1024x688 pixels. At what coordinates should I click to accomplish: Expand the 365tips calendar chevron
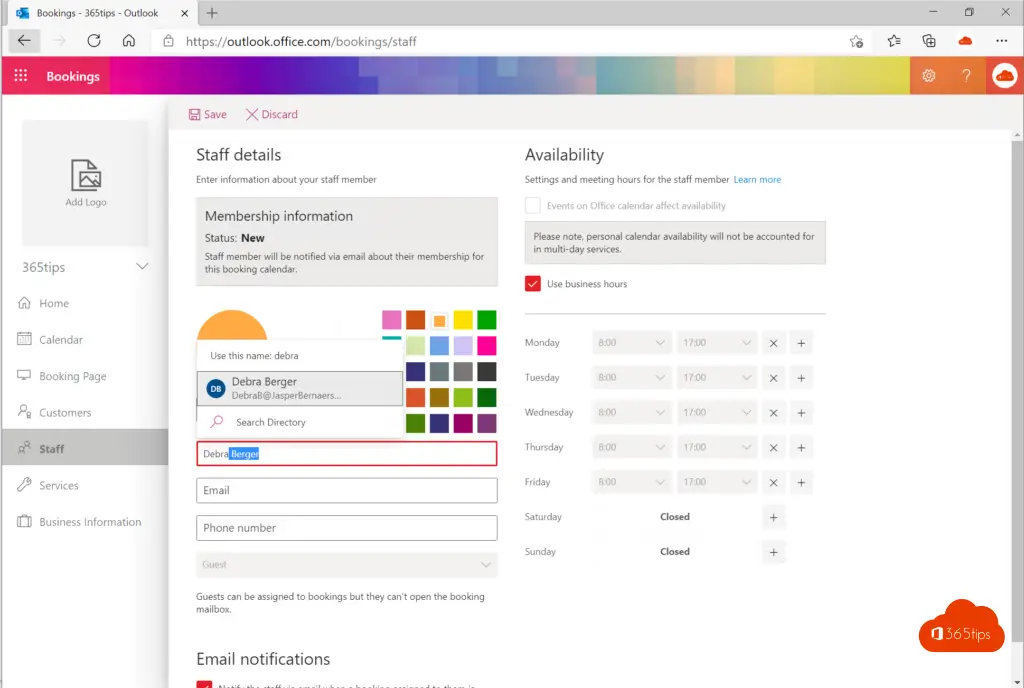tap(142, 267)
